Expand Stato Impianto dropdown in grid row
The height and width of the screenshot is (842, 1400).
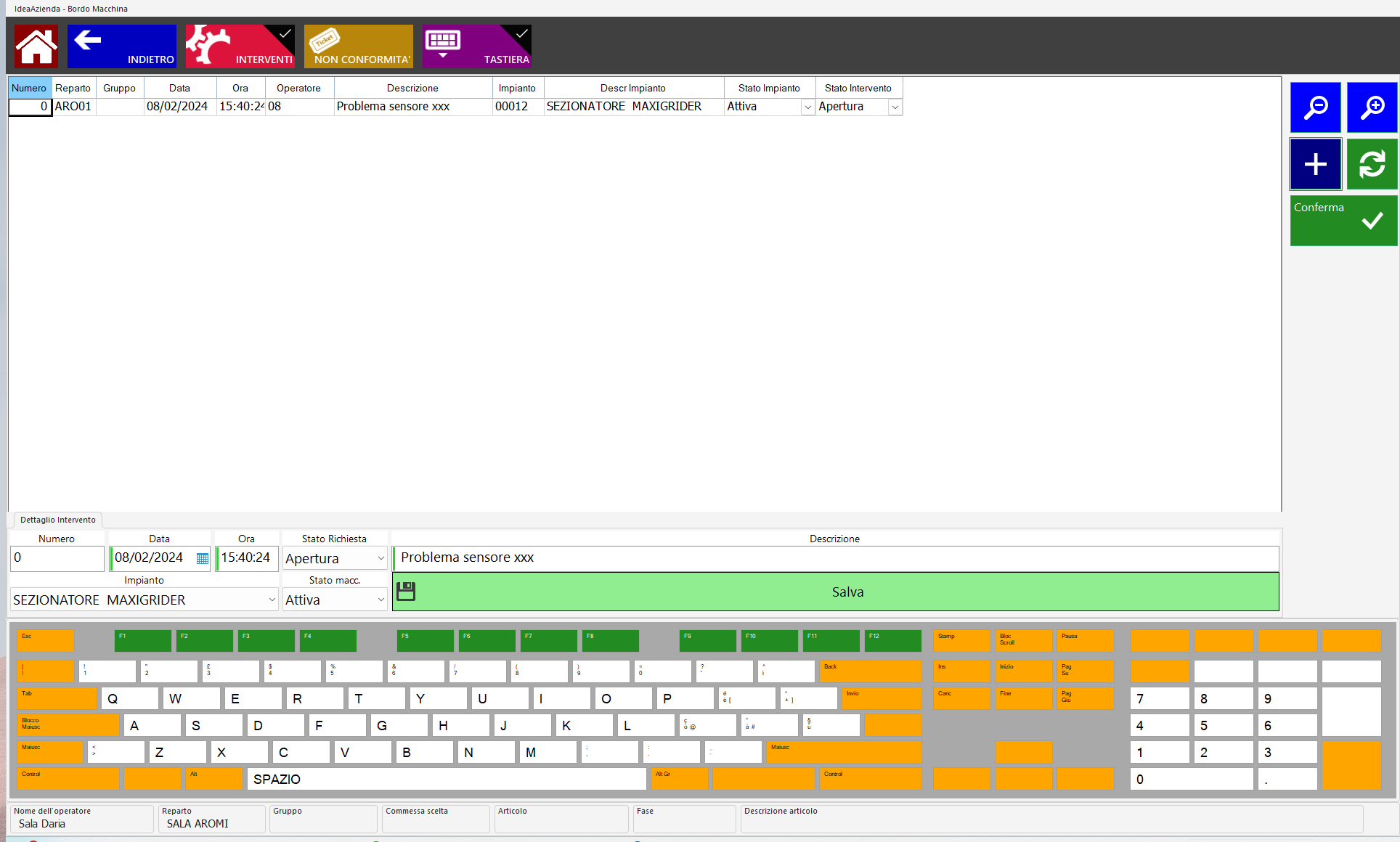807,107
